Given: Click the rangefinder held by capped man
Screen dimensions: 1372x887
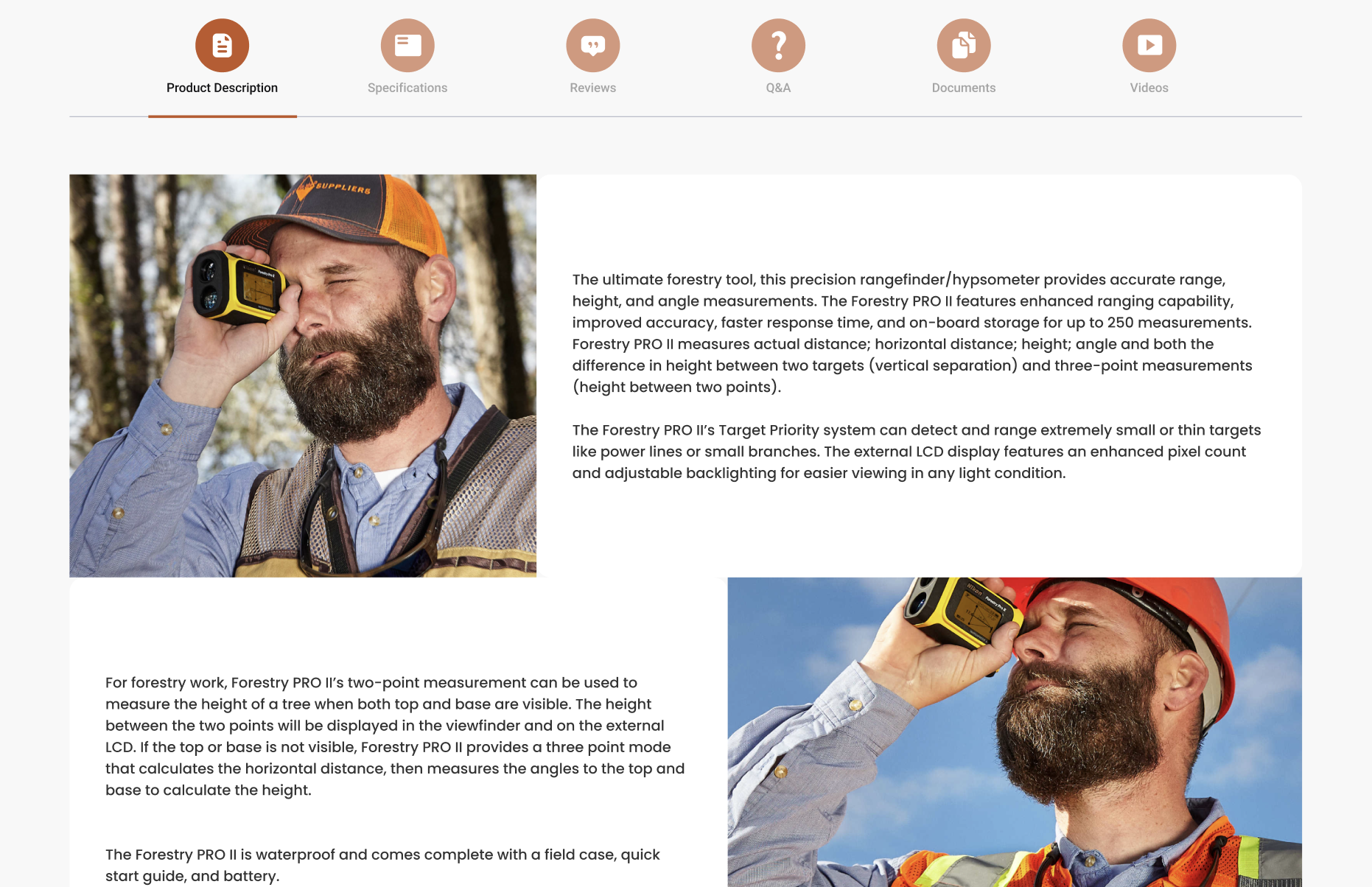Looking at the screenshot, I should click(237, 287).
